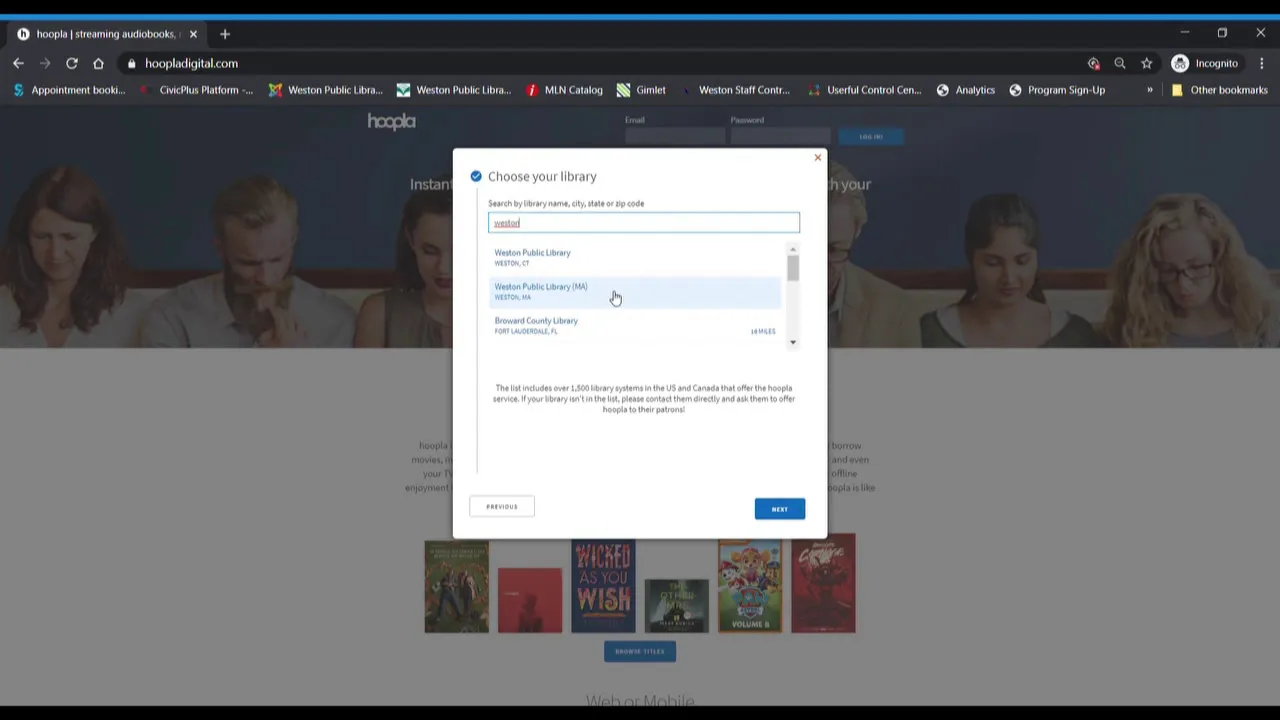Click the Browse Titles button
1280x720 pixels.
point(640,651)
